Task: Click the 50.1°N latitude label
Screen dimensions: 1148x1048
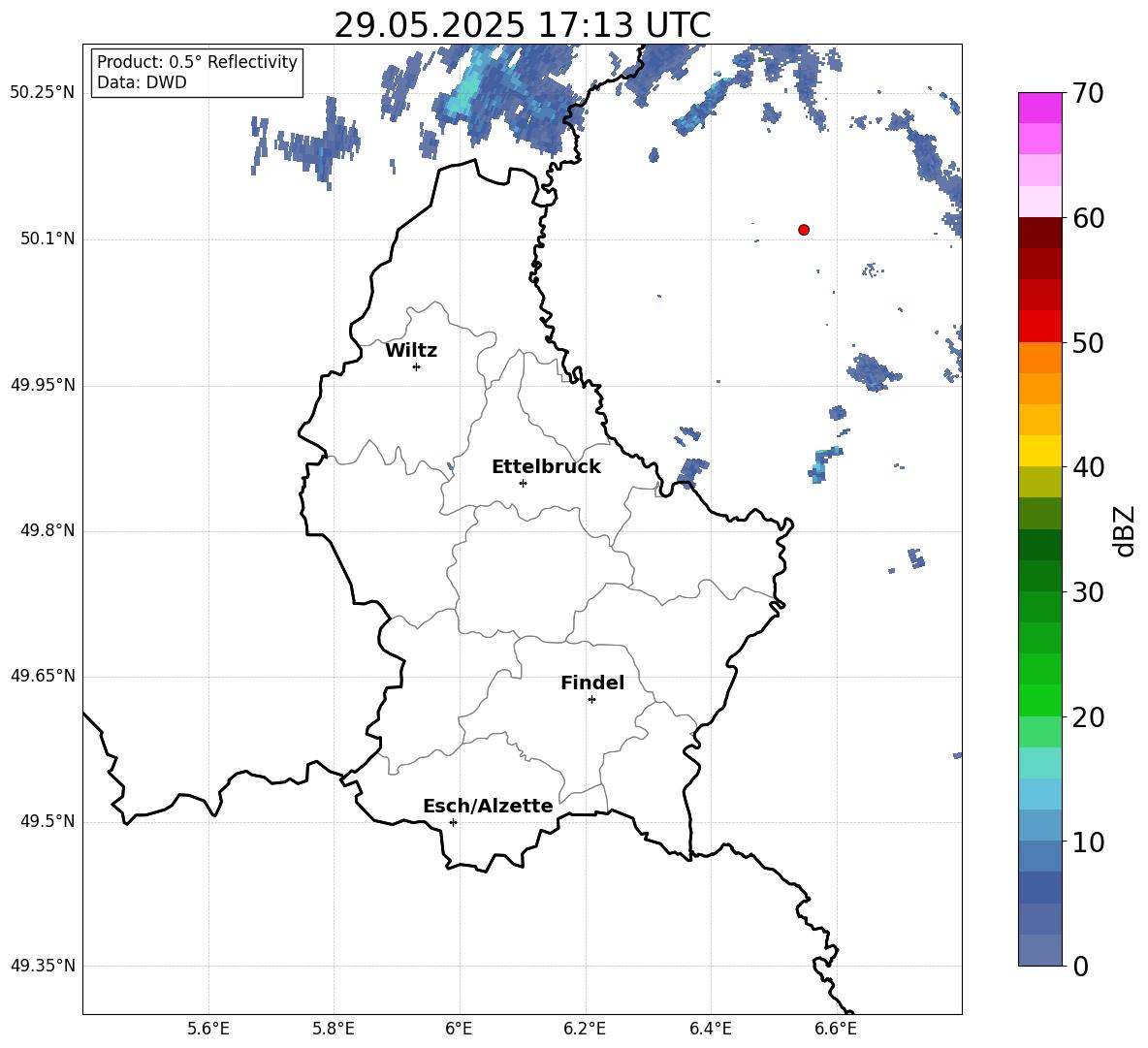Action: click(x=48, y=238)
